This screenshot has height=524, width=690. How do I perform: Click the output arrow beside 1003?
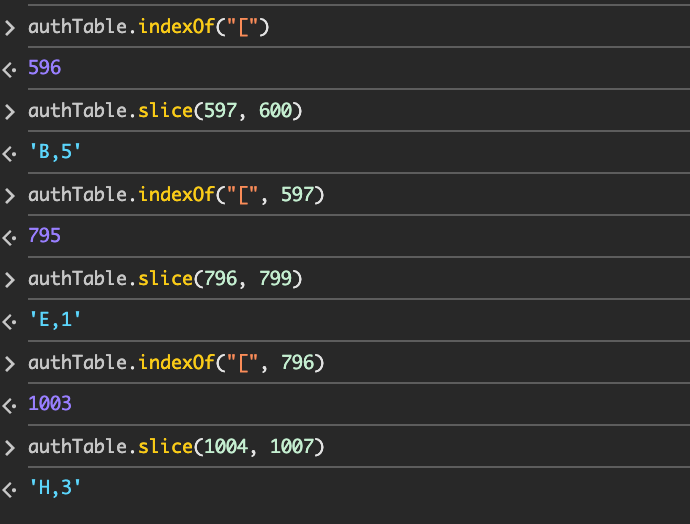(9, 405)
